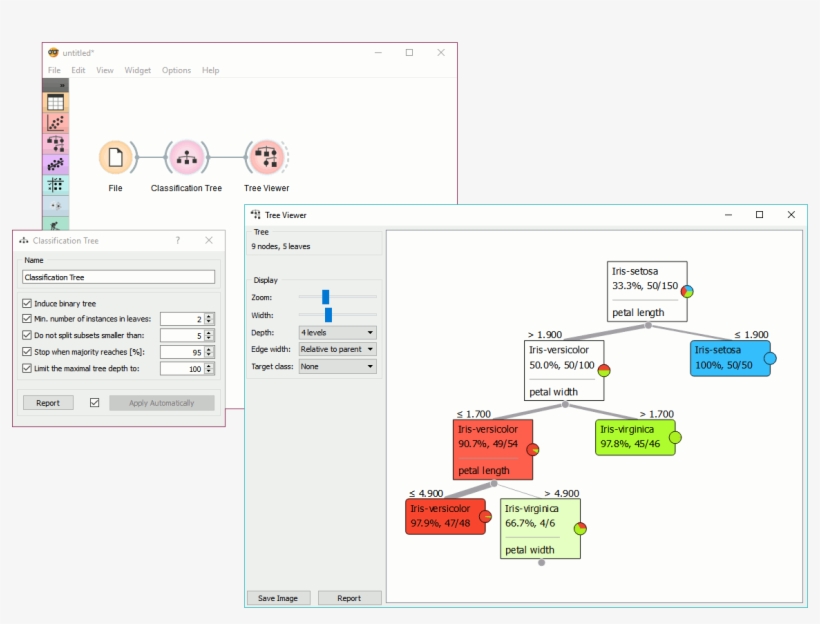Select the green Iris-virginica 97.8% leaf node
The image size is (820, 624).
point(635,437)
